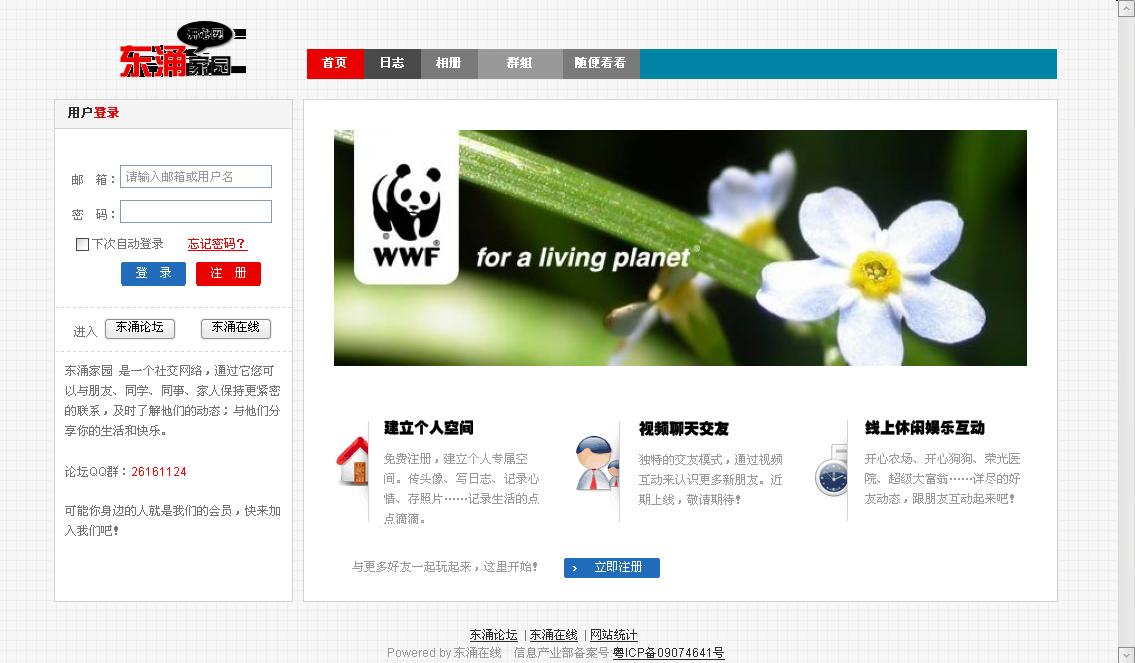Click the scrollbar down arrow
The image size is (1135, 663).
pos(1126,654)
